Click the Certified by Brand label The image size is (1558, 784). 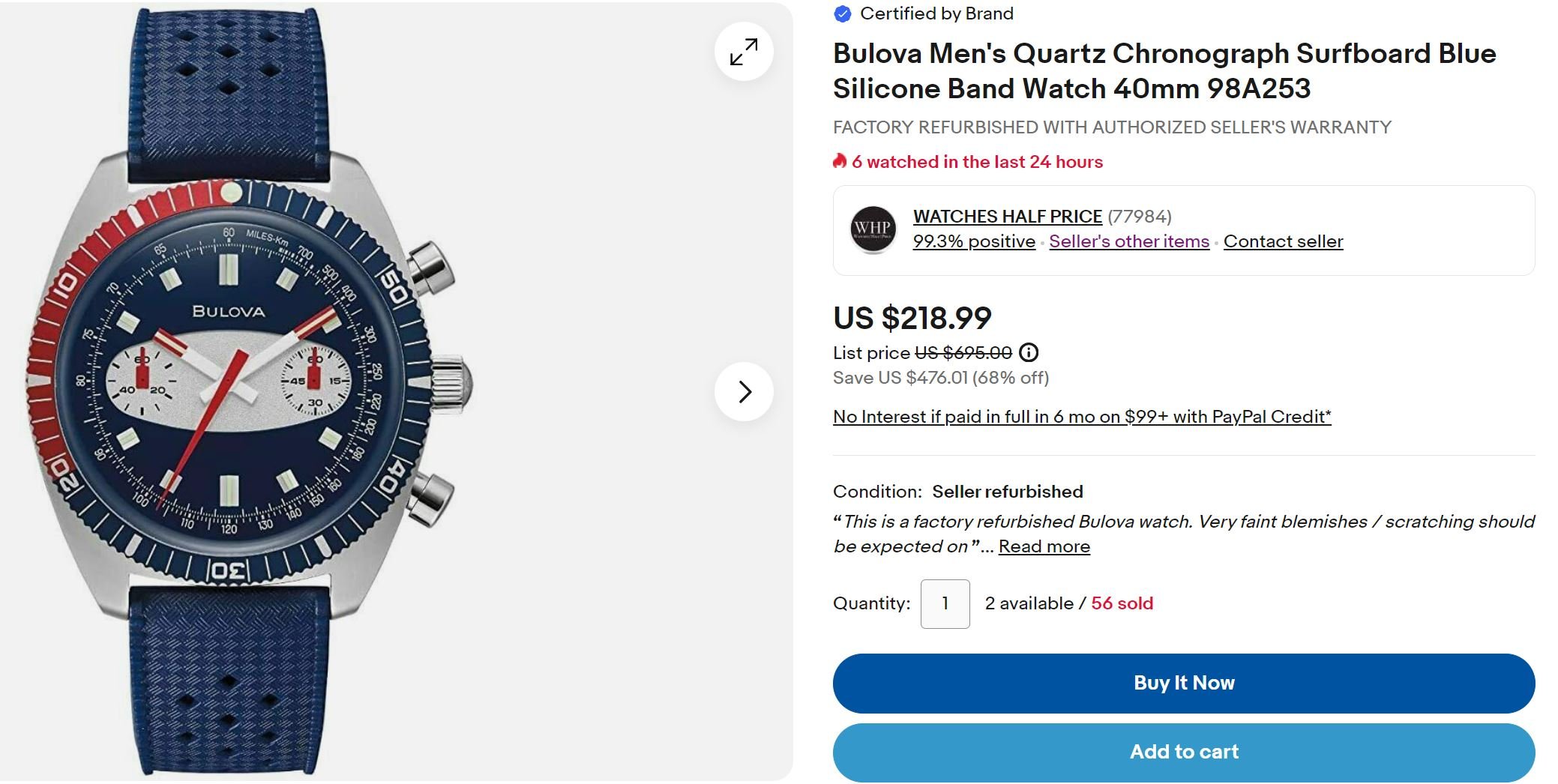point(936,13)
